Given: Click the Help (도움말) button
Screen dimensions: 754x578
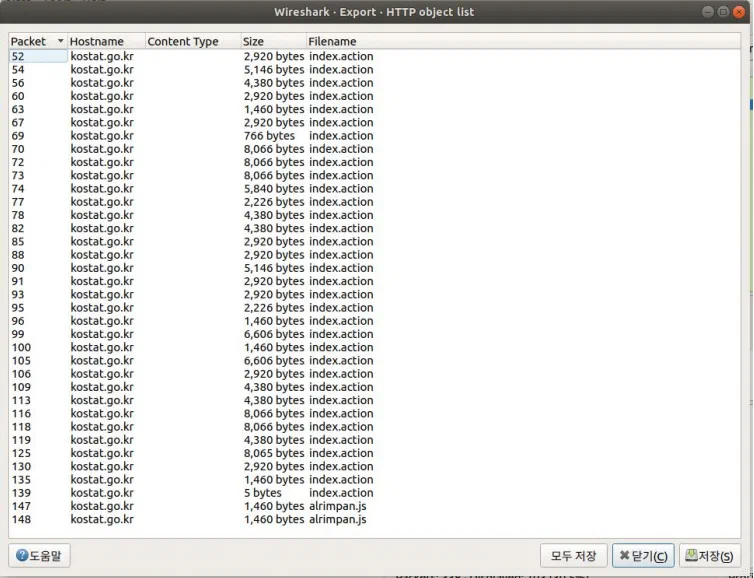Looking at the screenshot, I should pyautogui.click(x=39, y=555).
